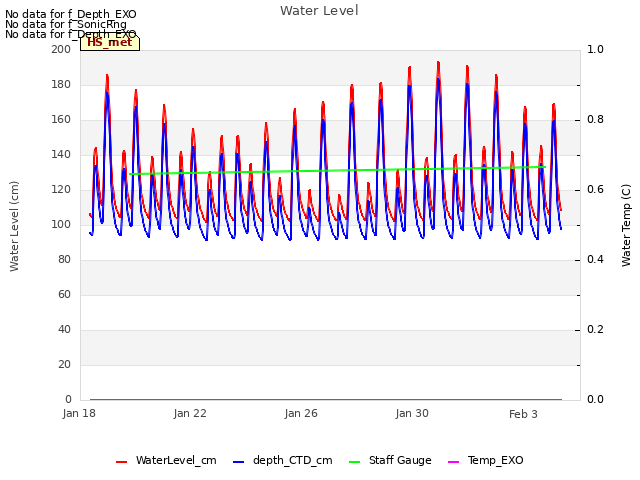Click the red WaterLevel_cm legend swatch
The image size is (640, 480).
pyautogui.click(x=122, y=462)
